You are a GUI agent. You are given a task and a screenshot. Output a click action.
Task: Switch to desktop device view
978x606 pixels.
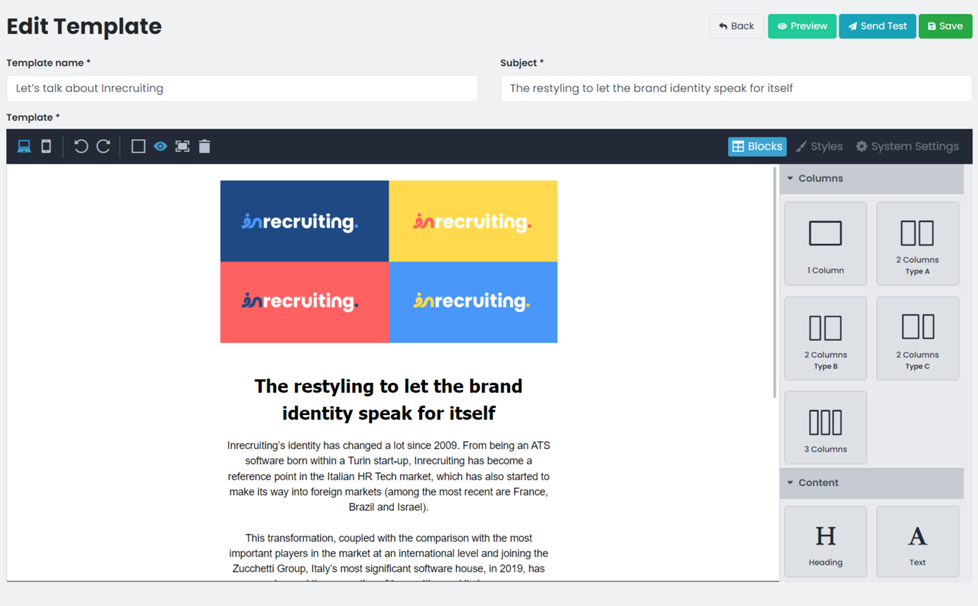point(24,147)
